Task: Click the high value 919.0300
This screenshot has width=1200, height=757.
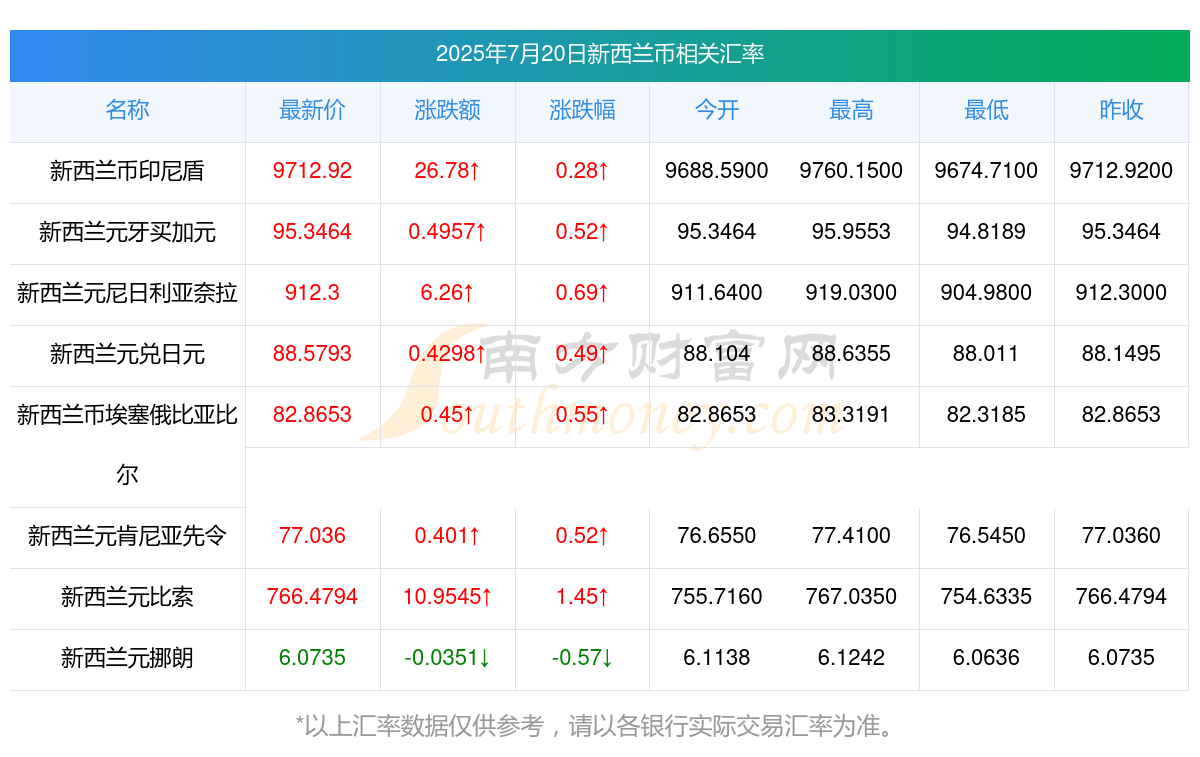Action: pyautogui.click(x=851, y=293)
